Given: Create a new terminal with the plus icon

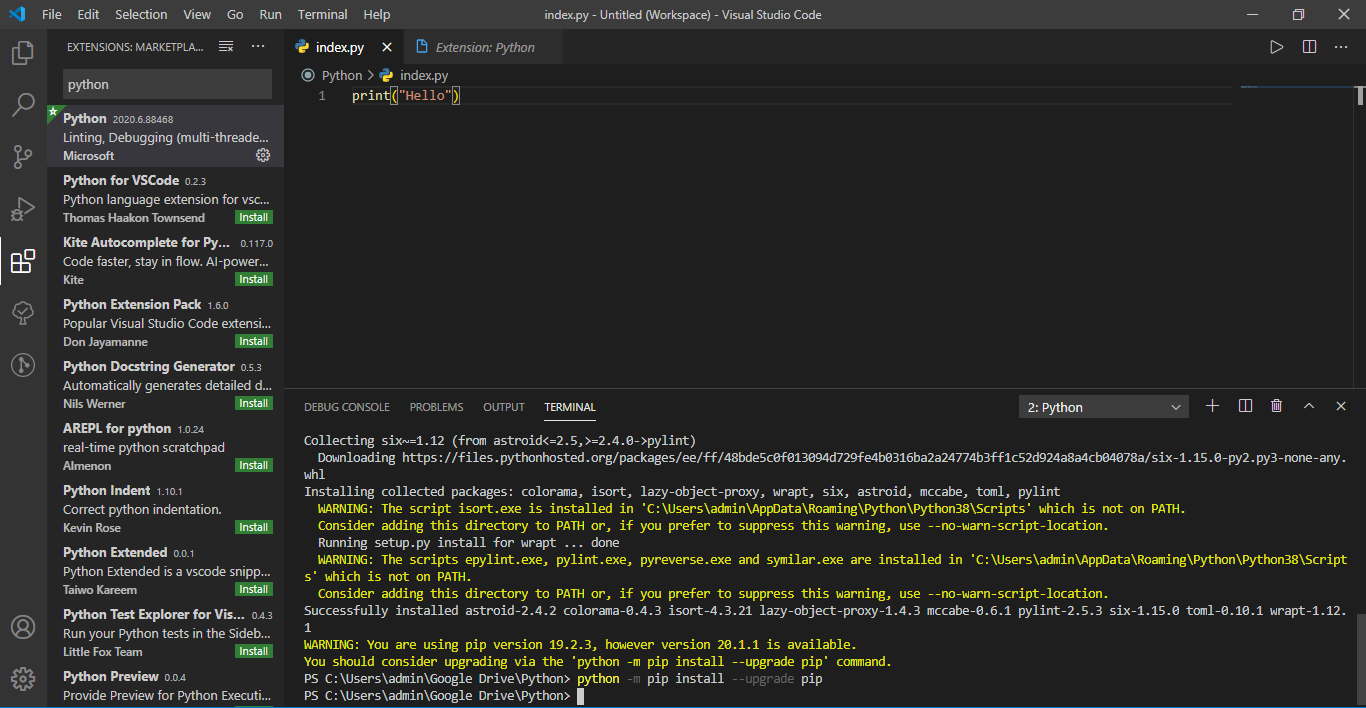Looking at the screenshot, I should (x=1212, y=406).
